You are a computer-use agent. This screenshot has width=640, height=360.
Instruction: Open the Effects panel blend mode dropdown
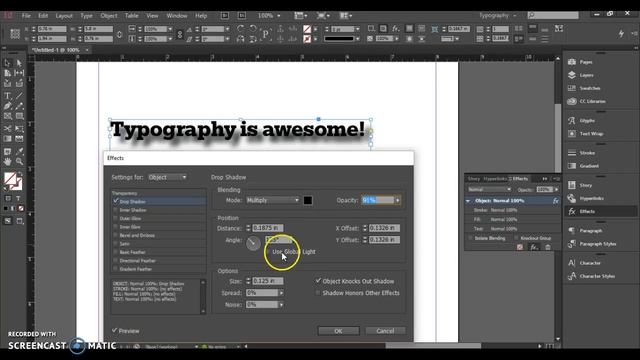[x=489, y=189]
